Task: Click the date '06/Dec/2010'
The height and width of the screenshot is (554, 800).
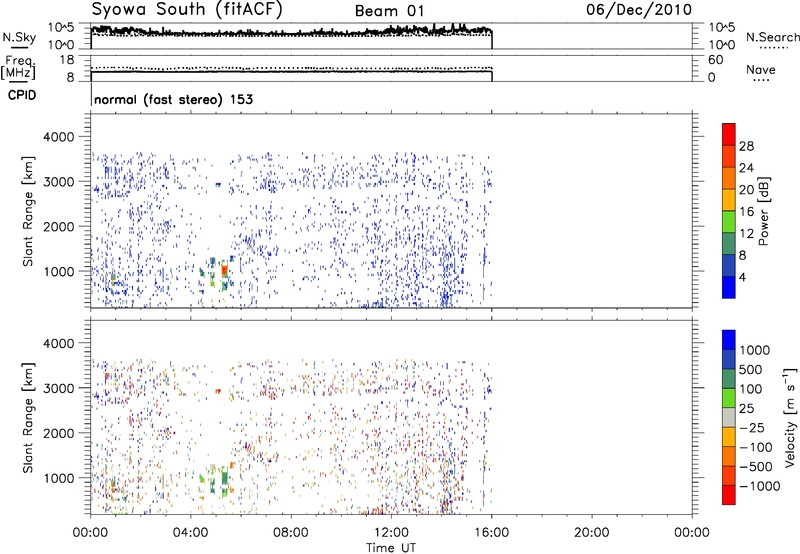Action: tap(639, 10)
